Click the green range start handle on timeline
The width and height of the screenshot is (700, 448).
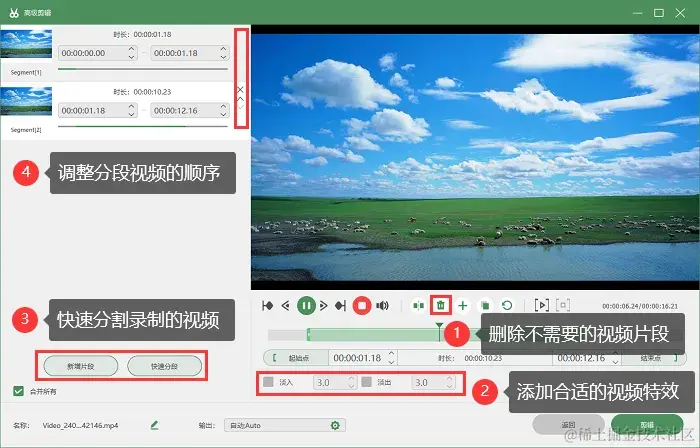[308, 335]
